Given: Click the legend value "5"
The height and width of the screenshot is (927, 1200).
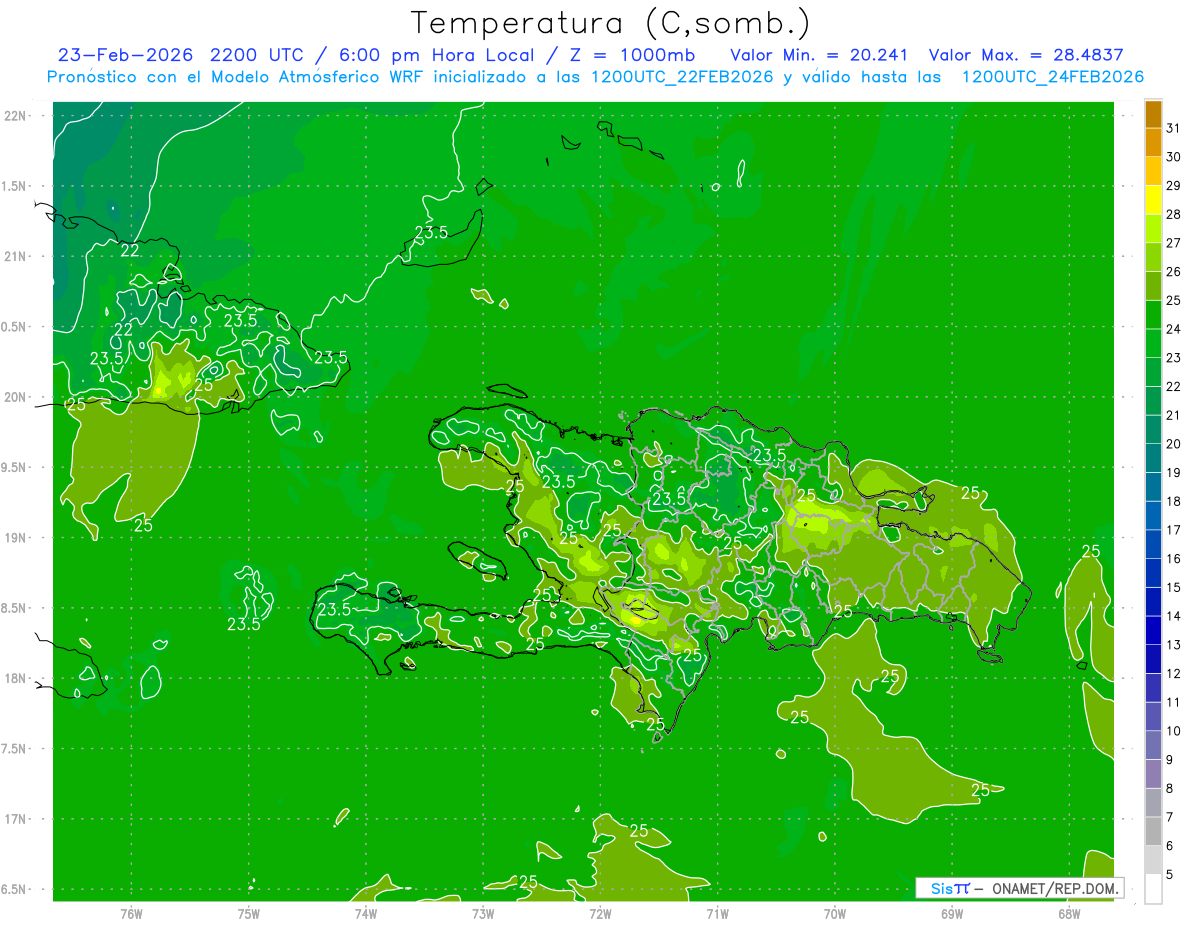Looking at the screenshot, I should pos(1170,875).
